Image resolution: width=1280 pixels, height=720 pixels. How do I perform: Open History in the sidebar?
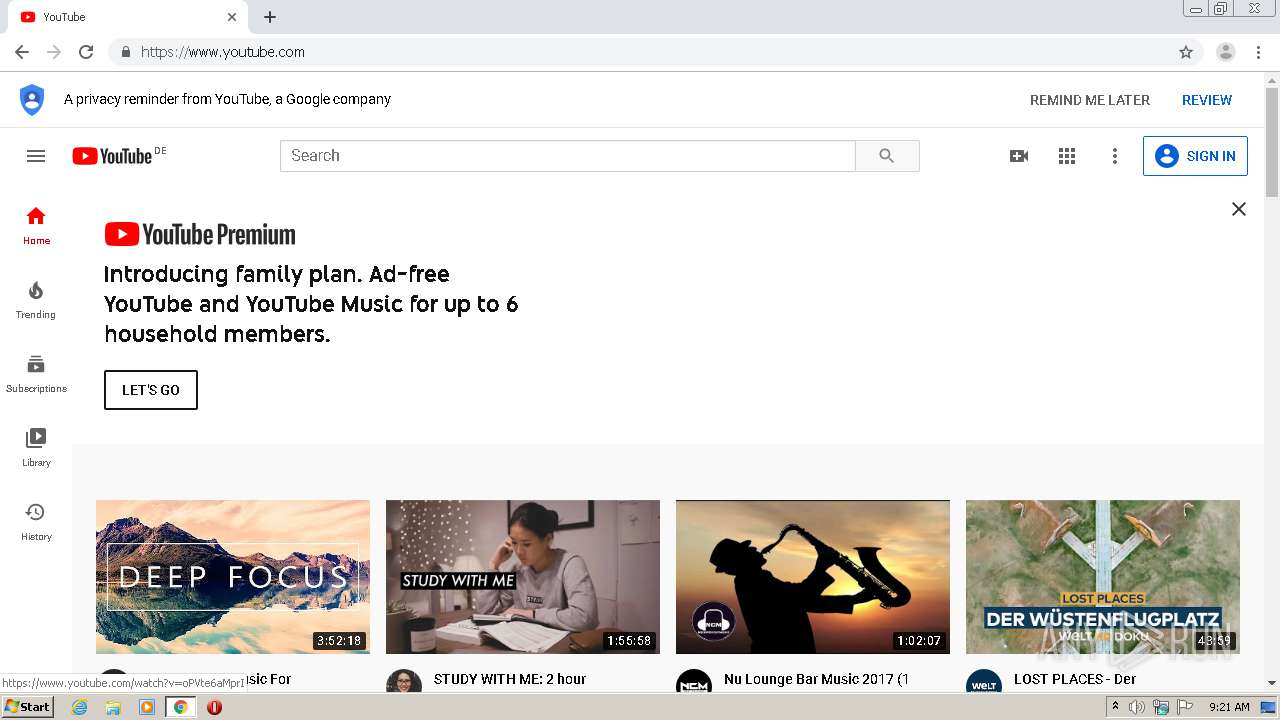coord(36,522)
